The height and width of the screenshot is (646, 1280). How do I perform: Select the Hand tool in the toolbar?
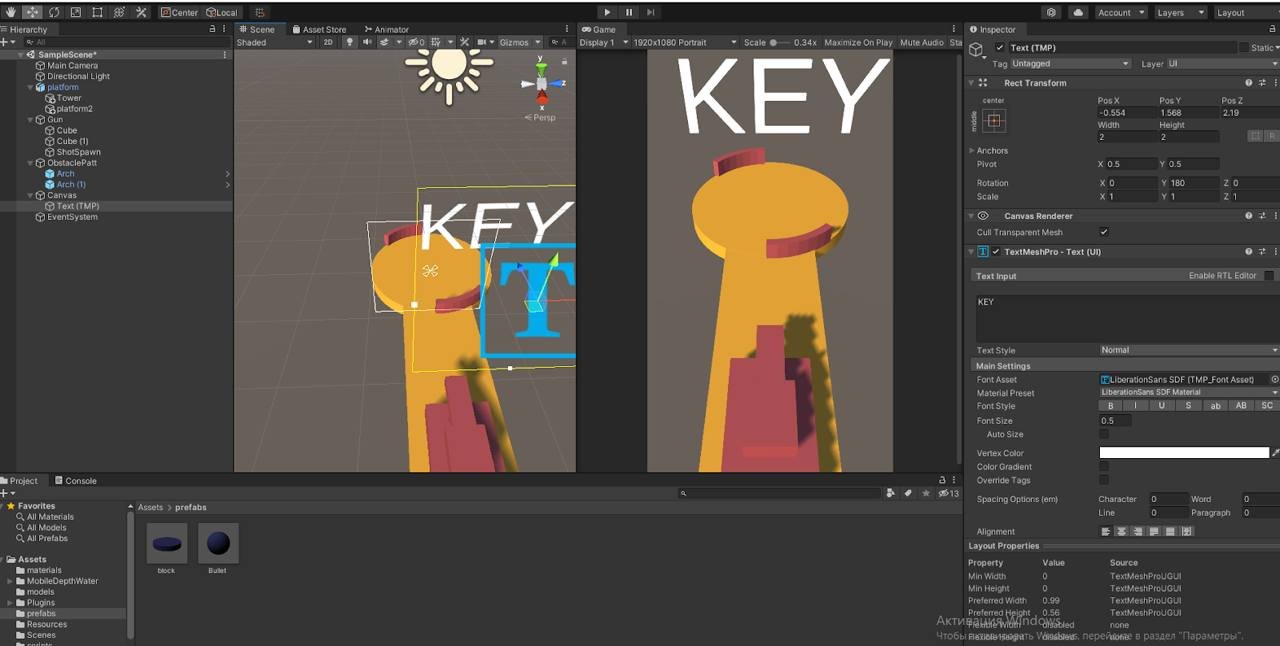coord(10,12)
